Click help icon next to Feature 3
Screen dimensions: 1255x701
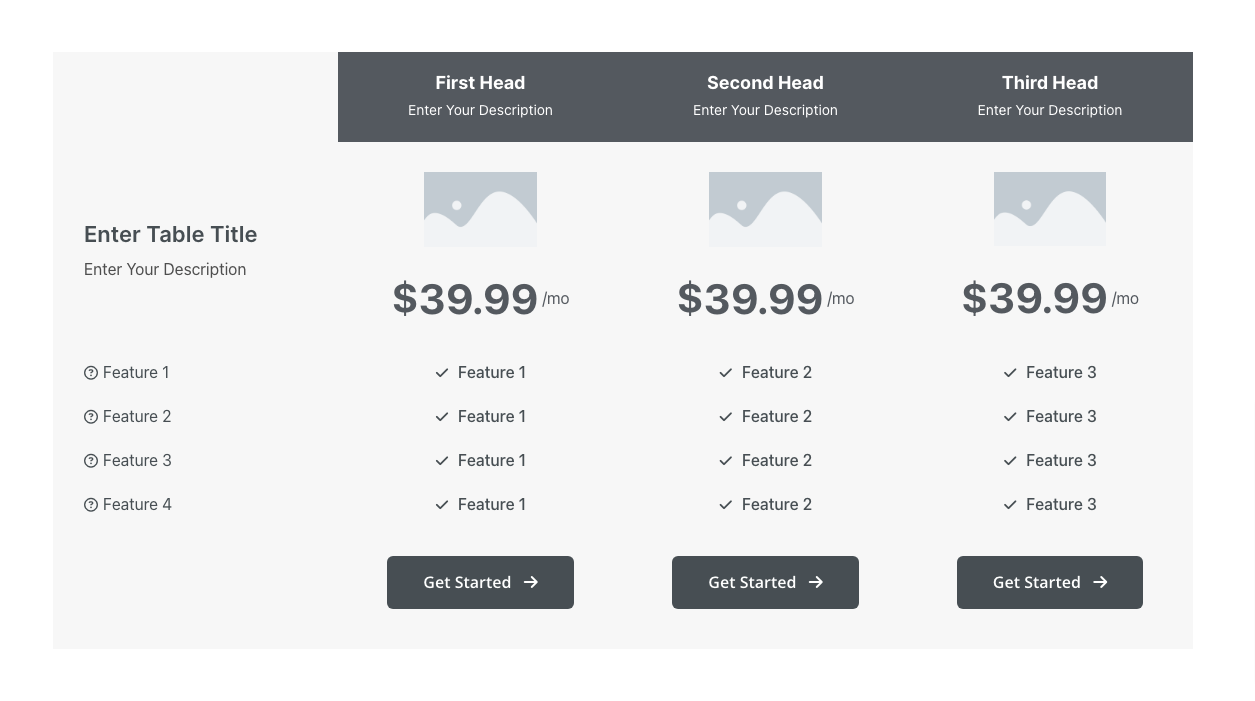(x=91, y=461)
